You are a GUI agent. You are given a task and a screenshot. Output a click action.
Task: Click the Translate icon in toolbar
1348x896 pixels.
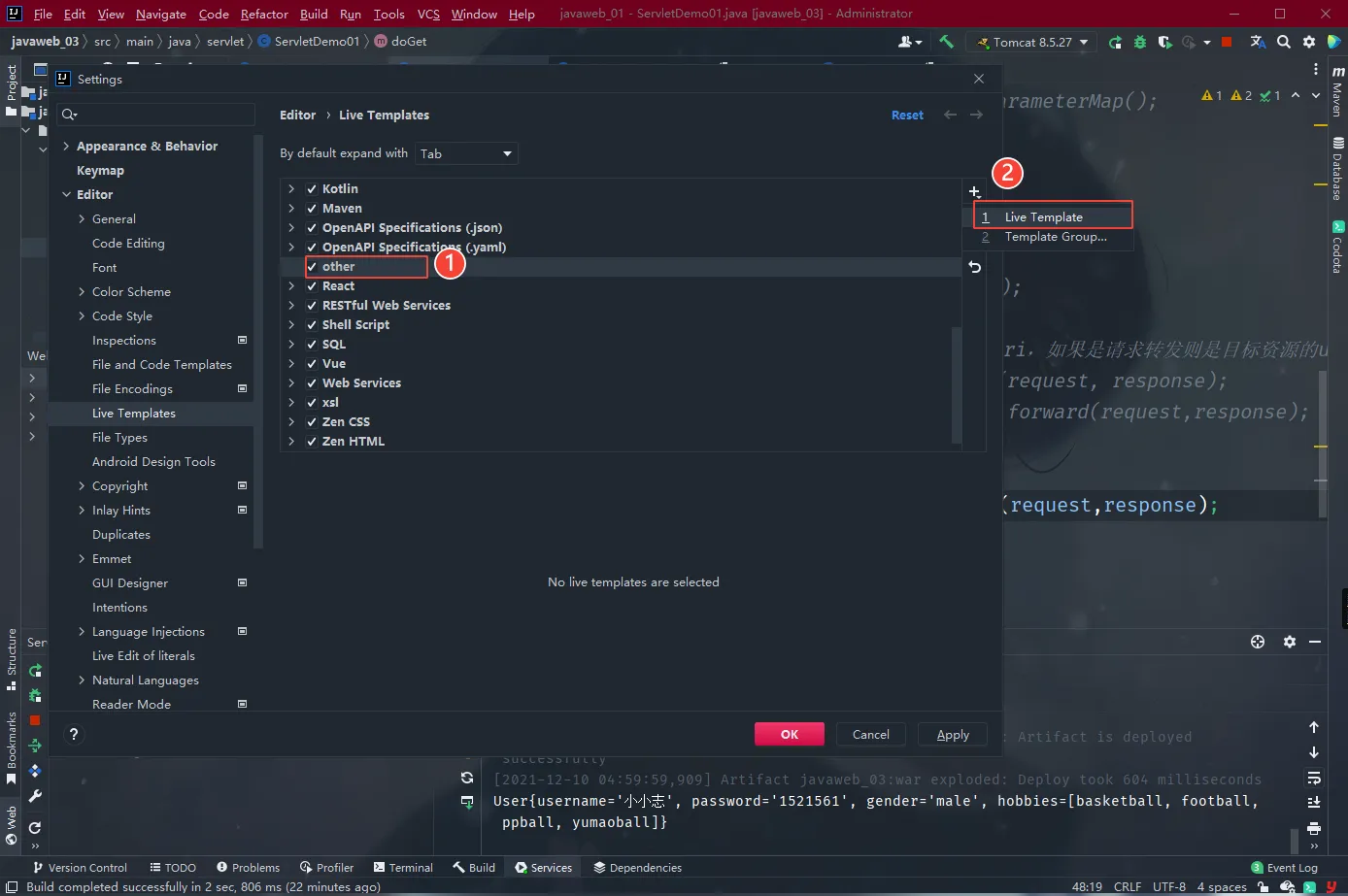click(x=1259, y=42)
